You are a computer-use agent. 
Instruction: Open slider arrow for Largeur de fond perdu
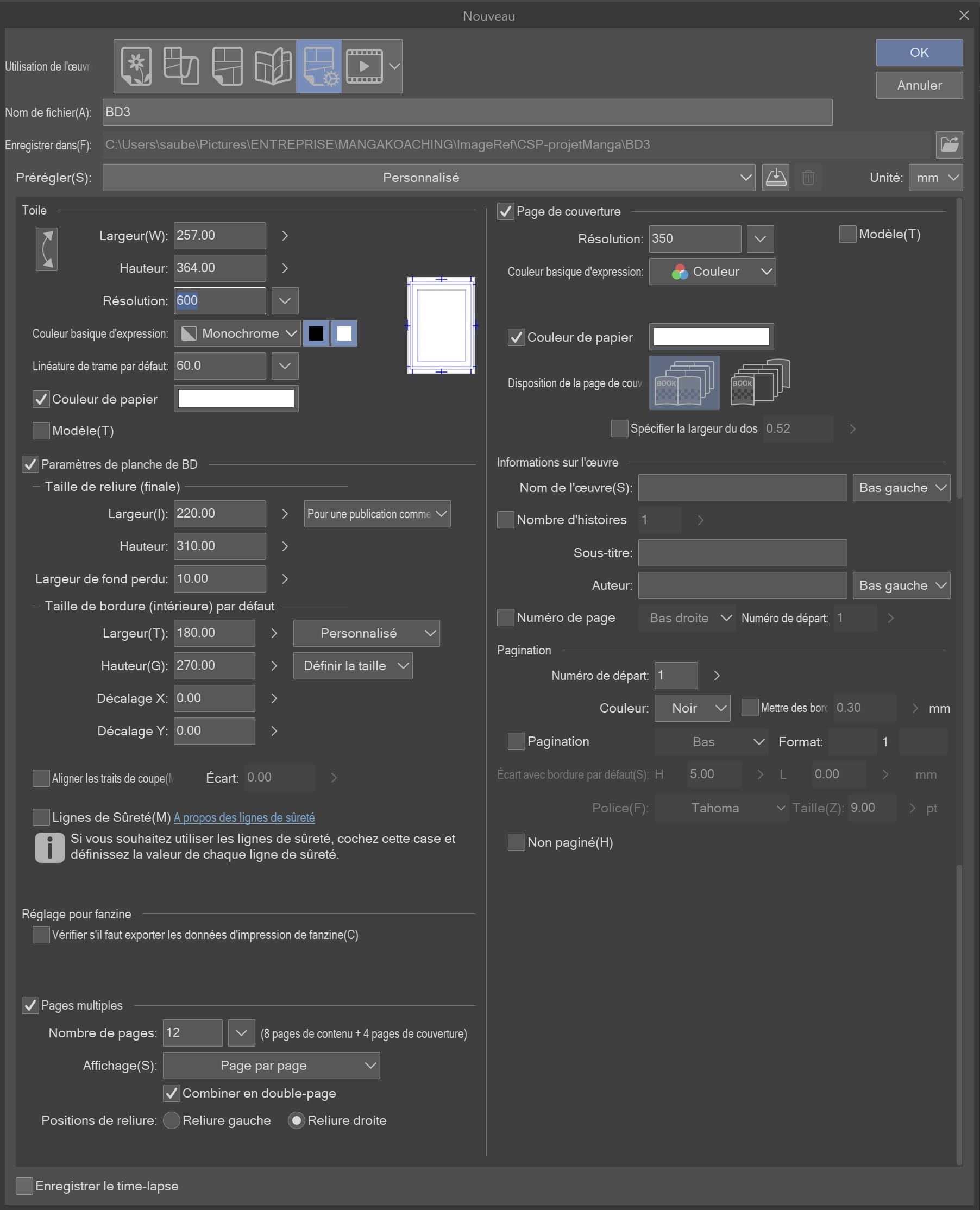[x=285, y=578]
